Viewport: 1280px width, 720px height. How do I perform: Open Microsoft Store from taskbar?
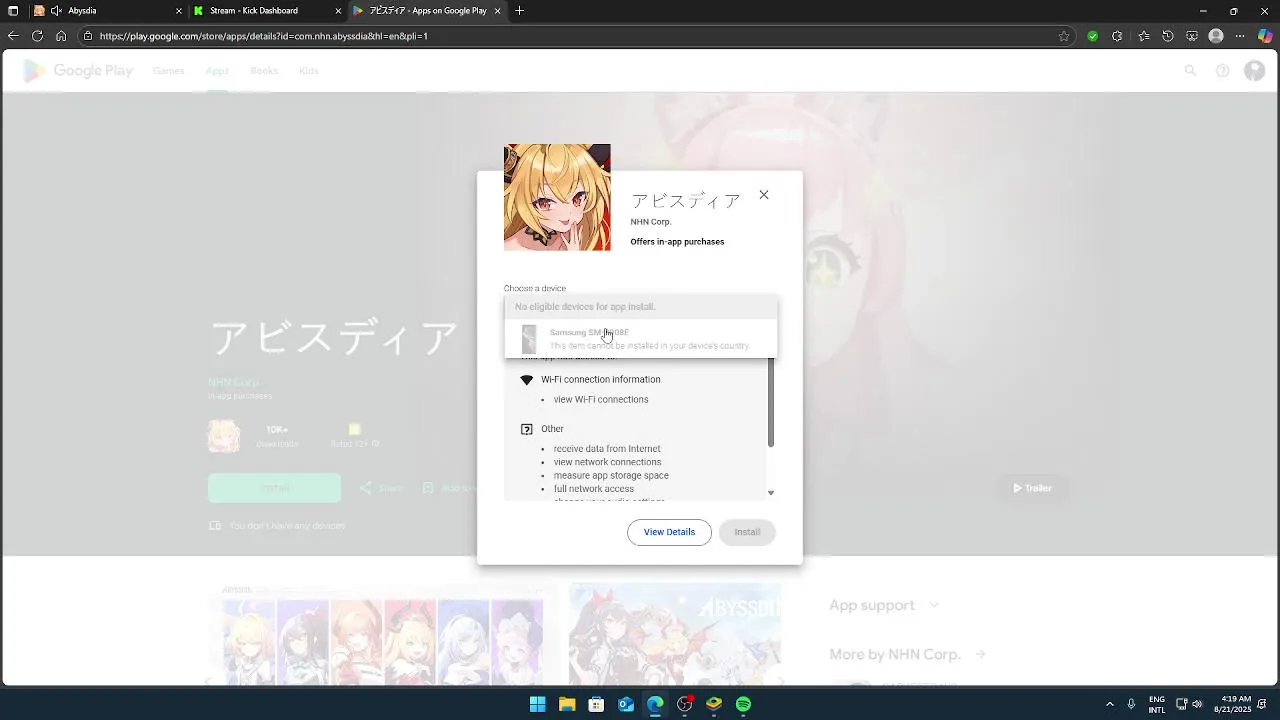pyautogui.click(x=596, y=704)
